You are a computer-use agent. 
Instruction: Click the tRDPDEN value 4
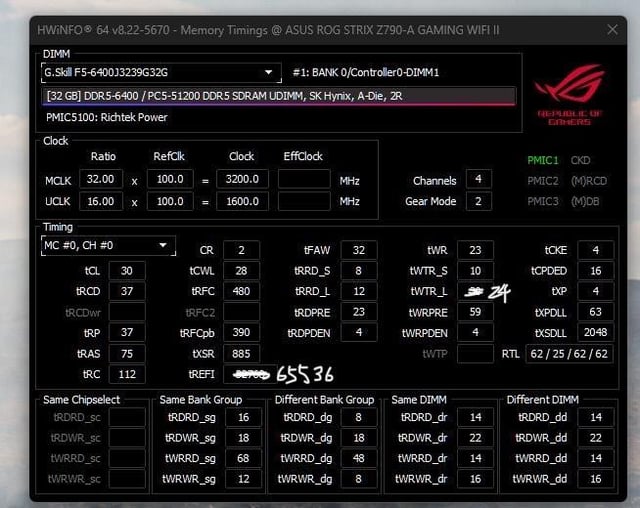(x=359, y=333)
